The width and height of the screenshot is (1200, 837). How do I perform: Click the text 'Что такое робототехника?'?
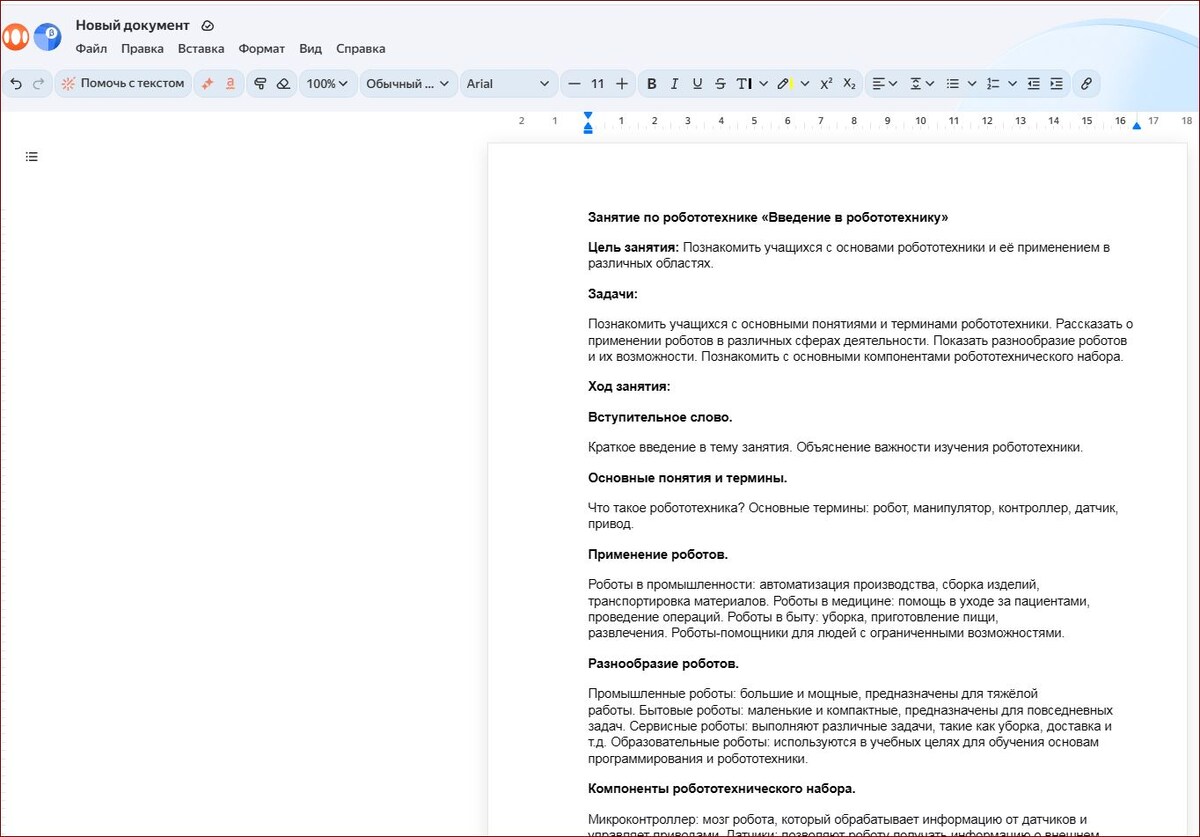click(666, 508)
